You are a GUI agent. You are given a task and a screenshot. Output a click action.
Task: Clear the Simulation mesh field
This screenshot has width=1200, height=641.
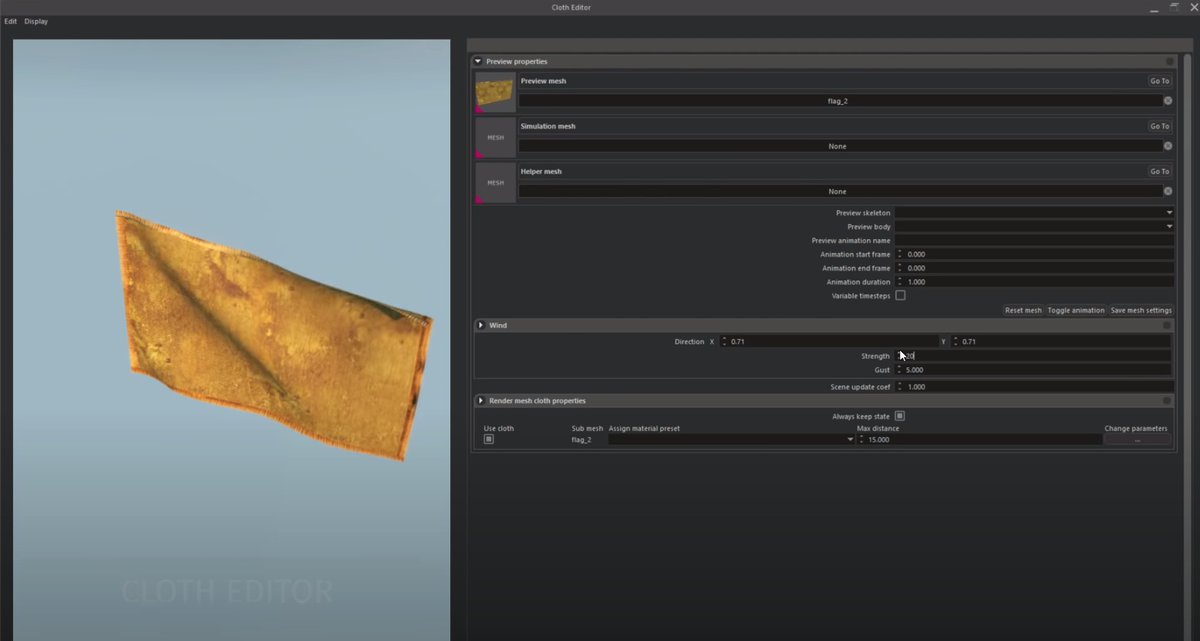(x=1168, y=146)
